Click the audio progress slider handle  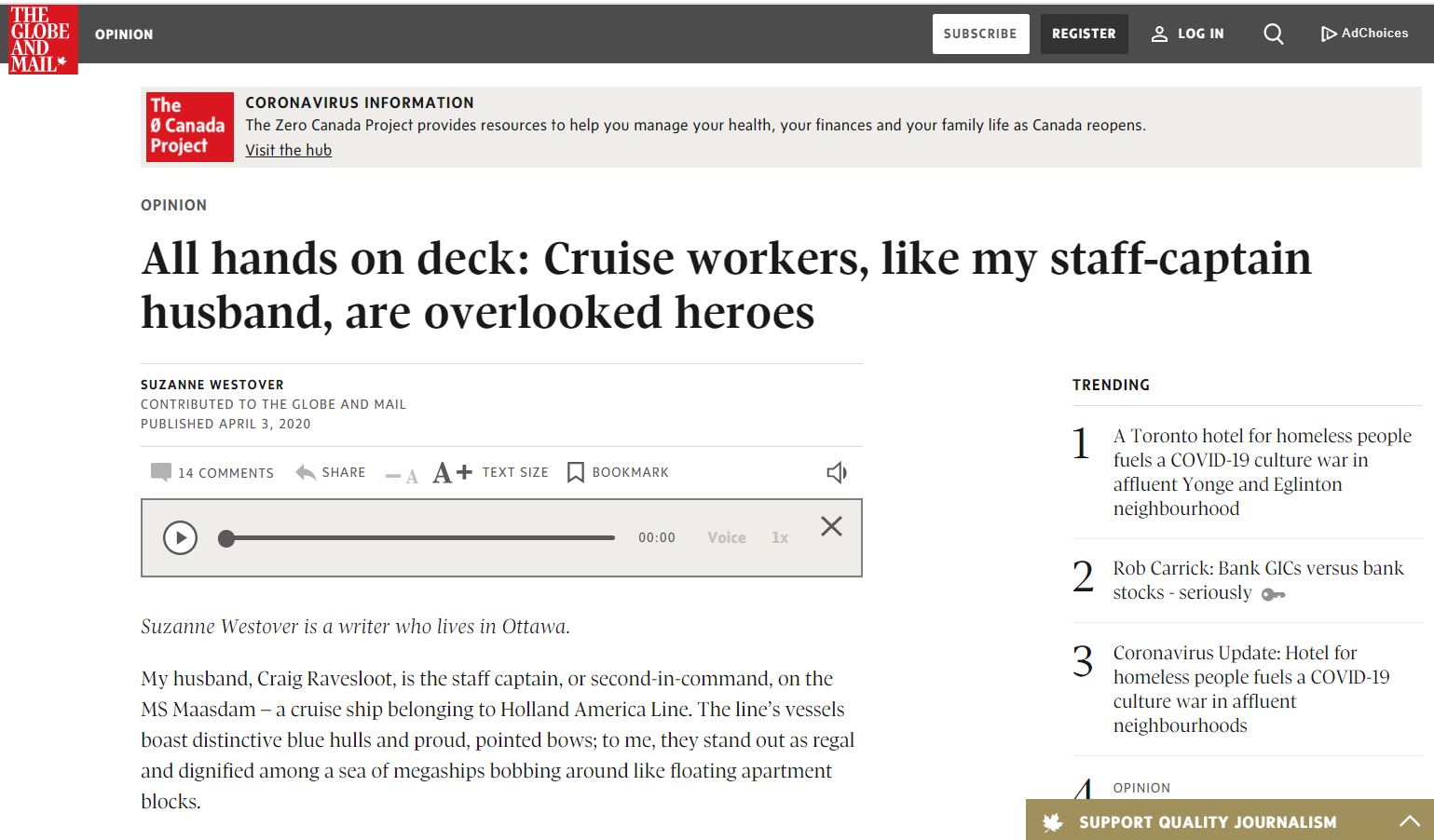pos(226,538)
